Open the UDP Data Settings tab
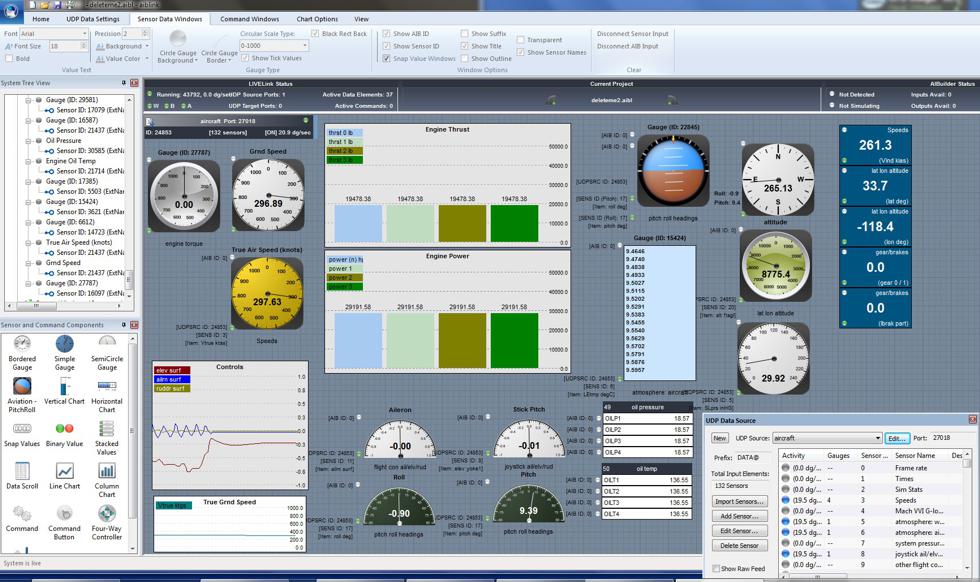 (x=92, y=19)
